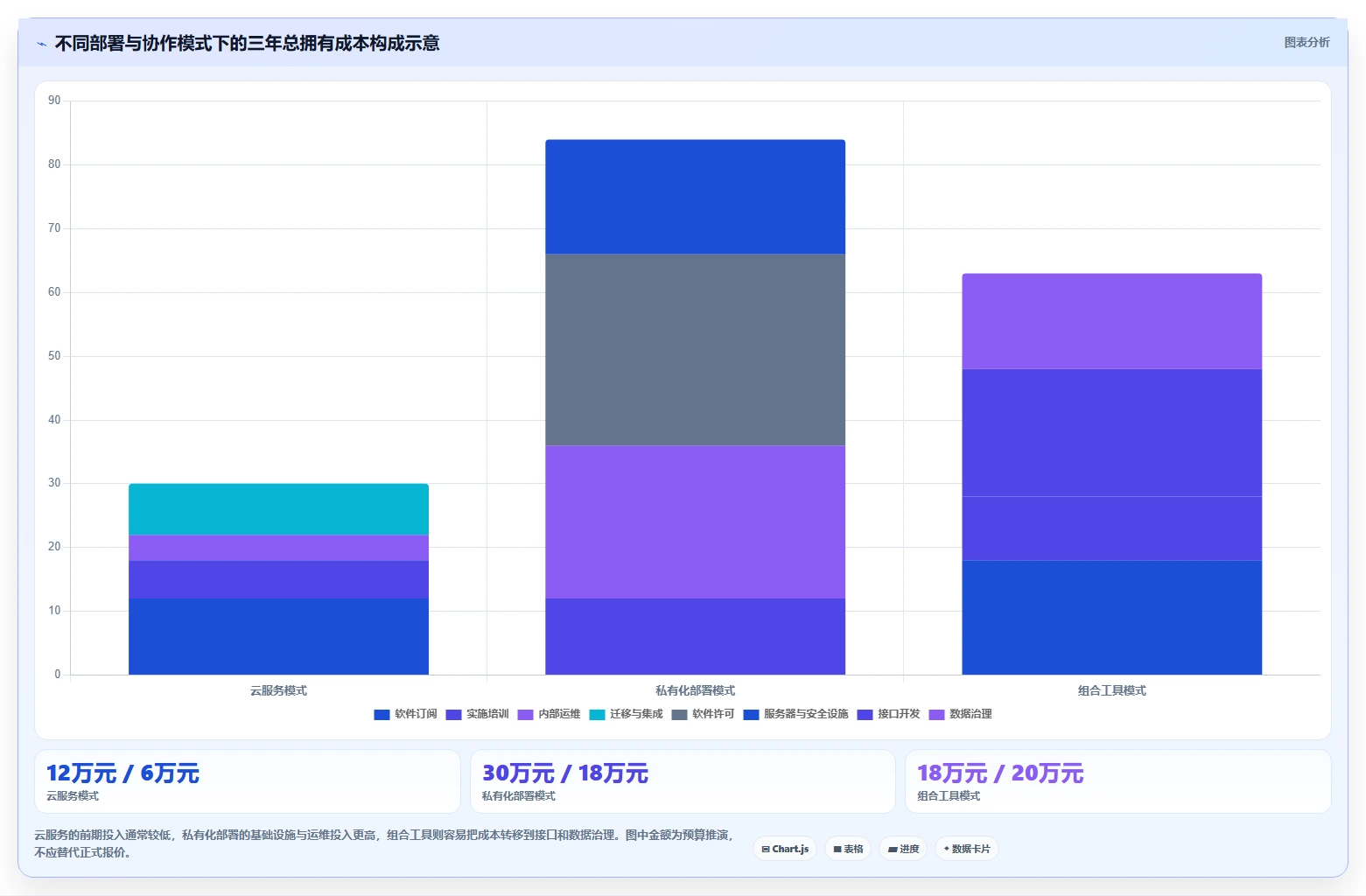The width and height of the screenshot is (1366, 896).
Task: Toggle the 实施培训 legend item
Action: click(x=477, y=714)
